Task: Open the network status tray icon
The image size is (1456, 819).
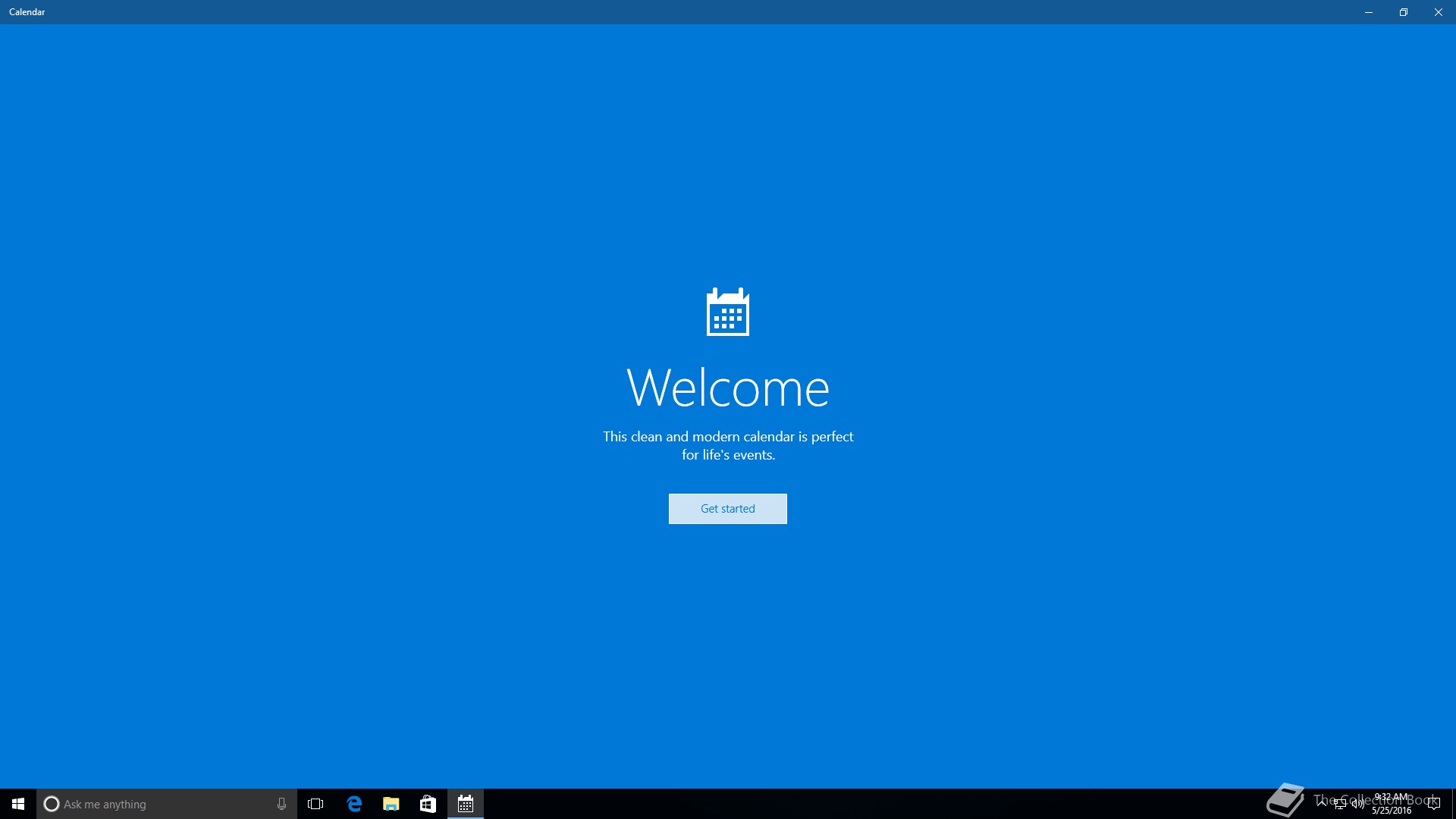Action: point(1340,804)
